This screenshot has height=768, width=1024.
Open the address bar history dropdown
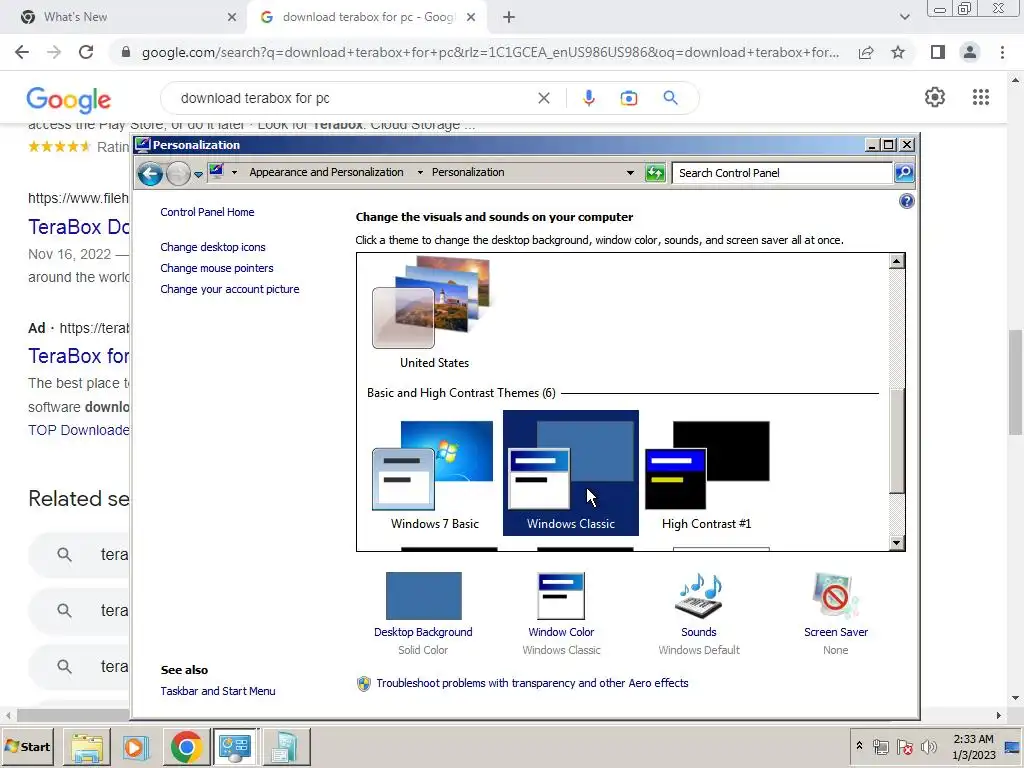pyautogui.click(x=630, y=173)
